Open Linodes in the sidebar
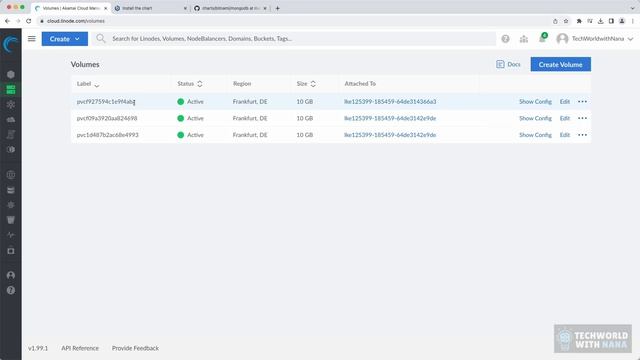 11,74
